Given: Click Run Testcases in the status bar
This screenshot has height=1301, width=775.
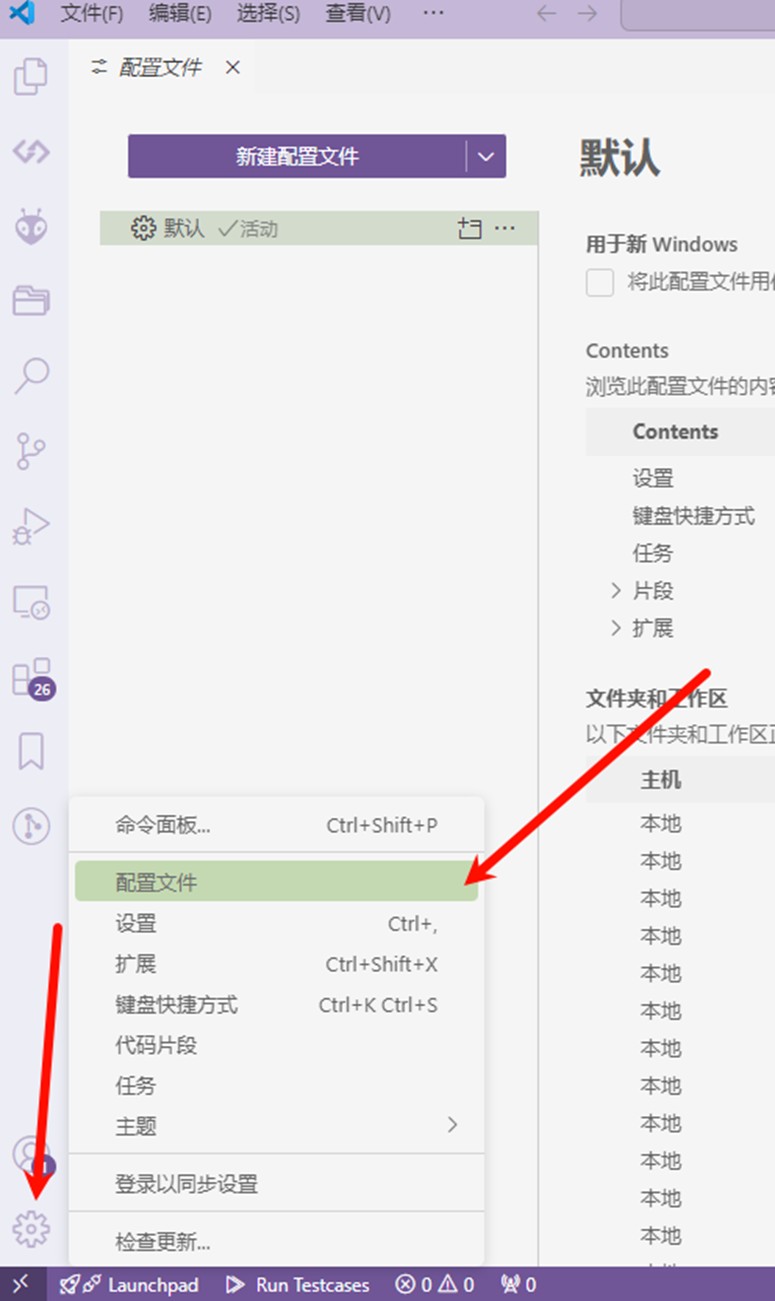Looking at the screenshot, I should (298, 1285).
